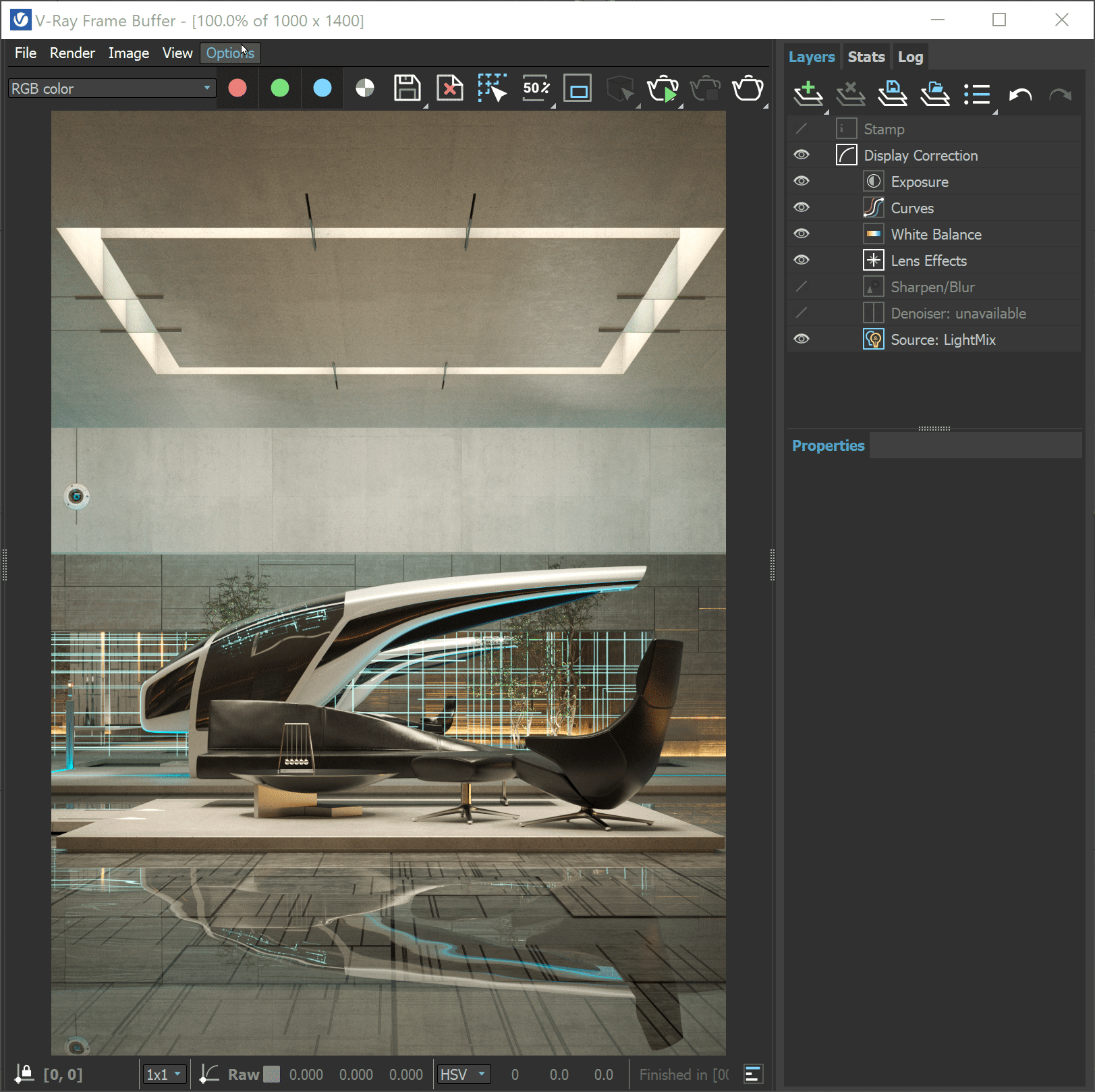Add a new layer in the Layers panel
Image resolution: width=1095 pixels, height=1092 pixels.
(809, 94)
